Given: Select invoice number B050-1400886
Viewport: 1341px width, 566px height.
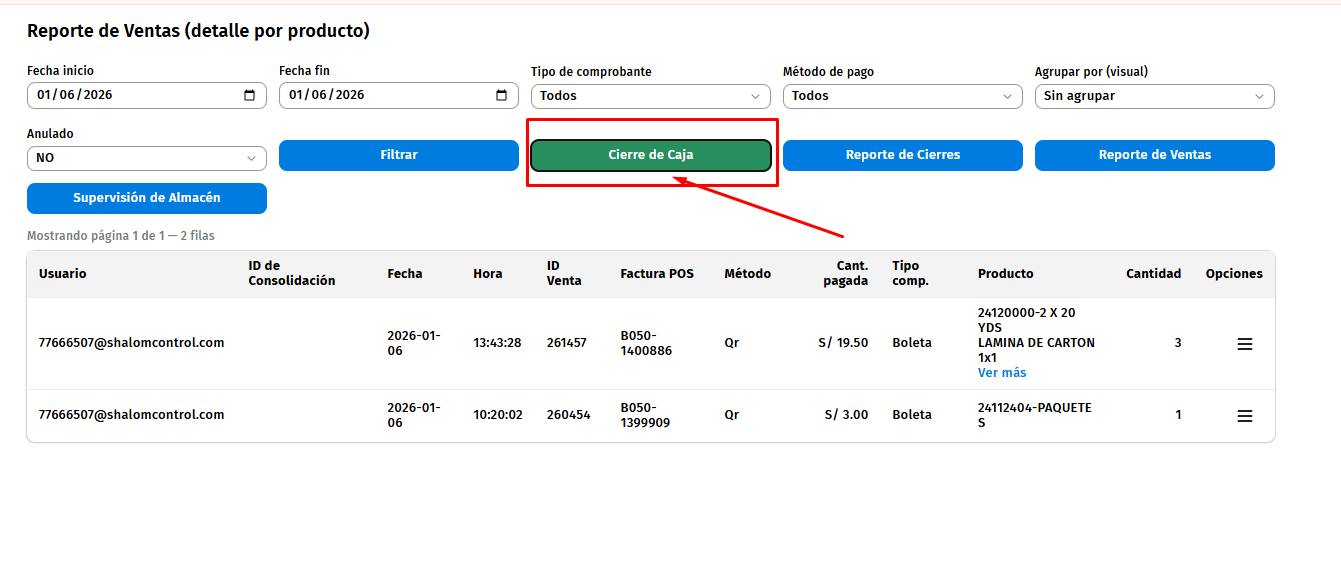Looking at the screenshot, I should coord(646,343).
